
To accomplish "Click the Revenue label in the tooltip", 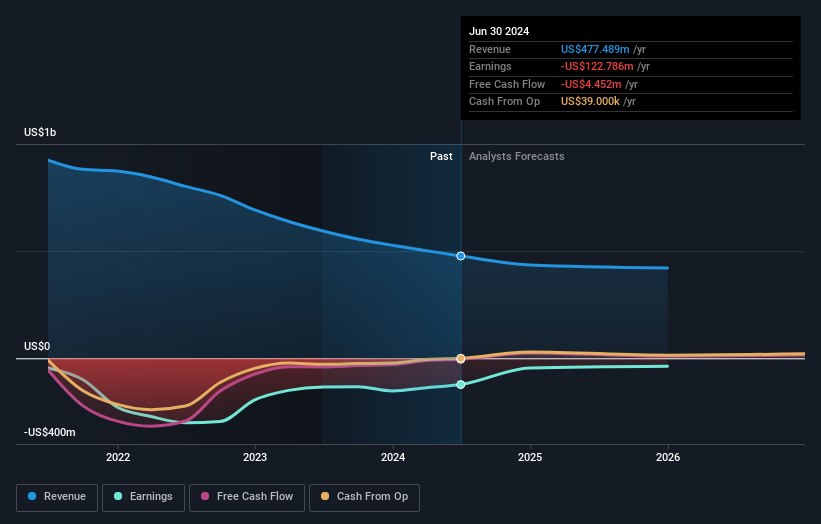I will point(490,49).
